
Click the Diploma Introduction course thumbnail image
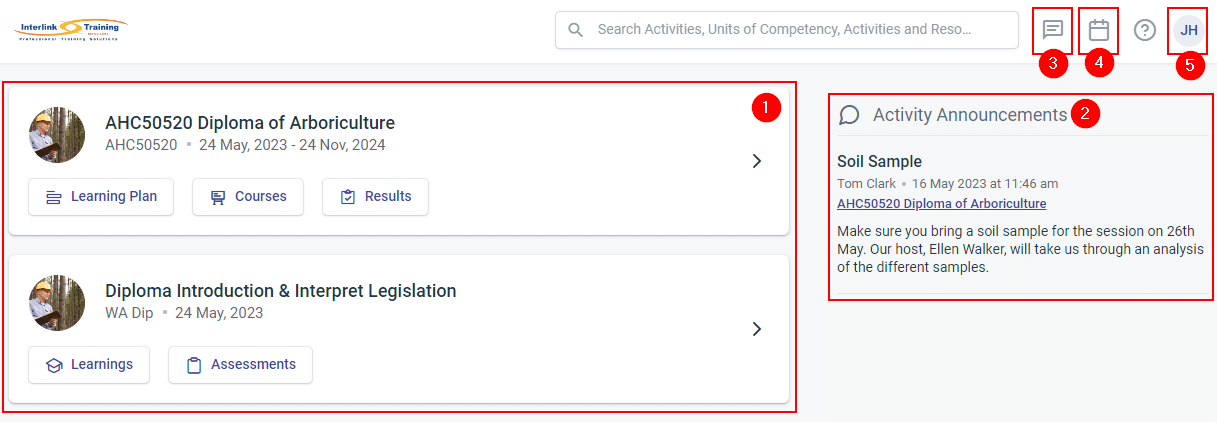[x=57, y=303]
